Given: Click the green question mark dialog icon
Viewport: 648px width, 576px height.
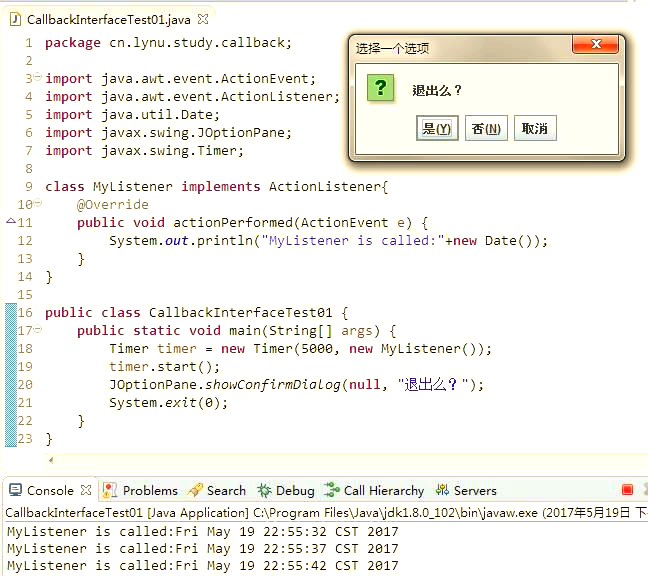Looking at the screenshot, I should point(380,88).
